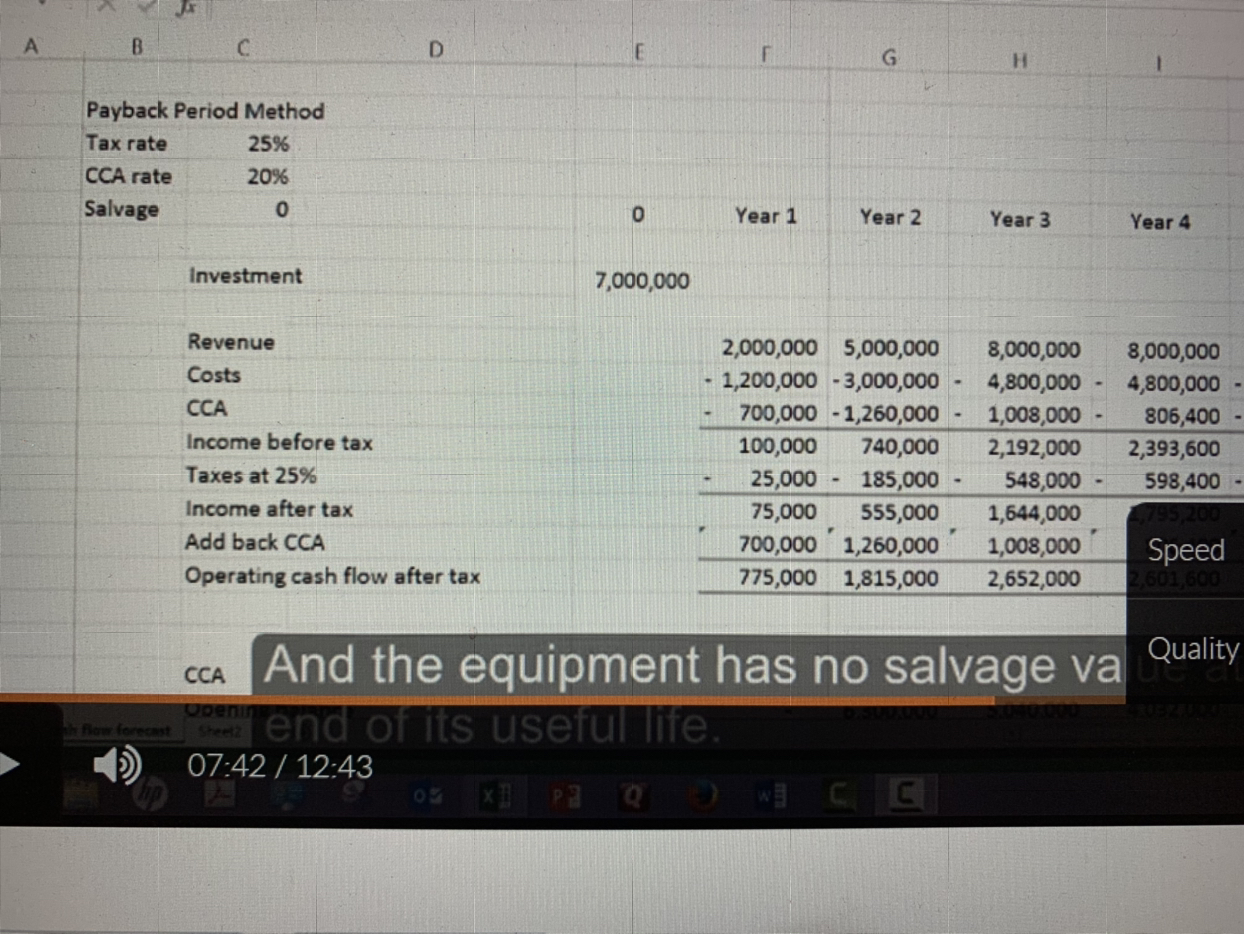Screen dimensions: 1244x934
Task: Open the Speed playback option
Action: [x=1185, y=551]
